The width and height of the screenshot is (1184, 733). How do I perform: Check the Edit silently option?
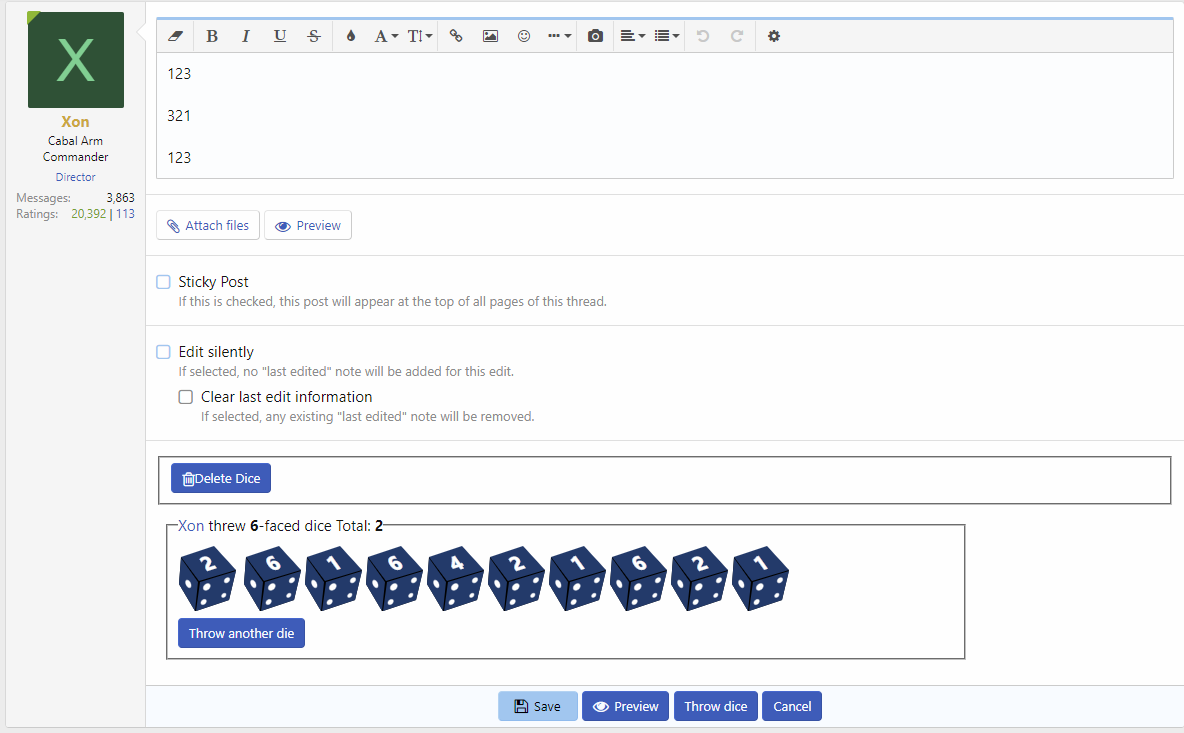point(164,352)
